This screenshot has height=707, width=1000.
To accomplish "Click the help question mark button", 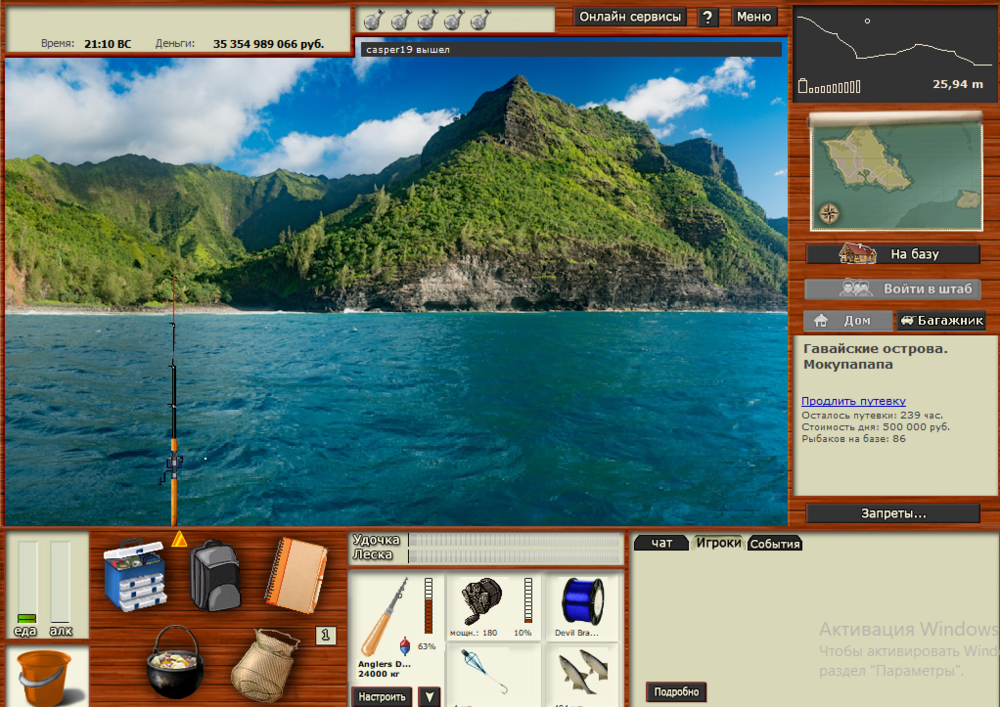I will click(708, 17).
